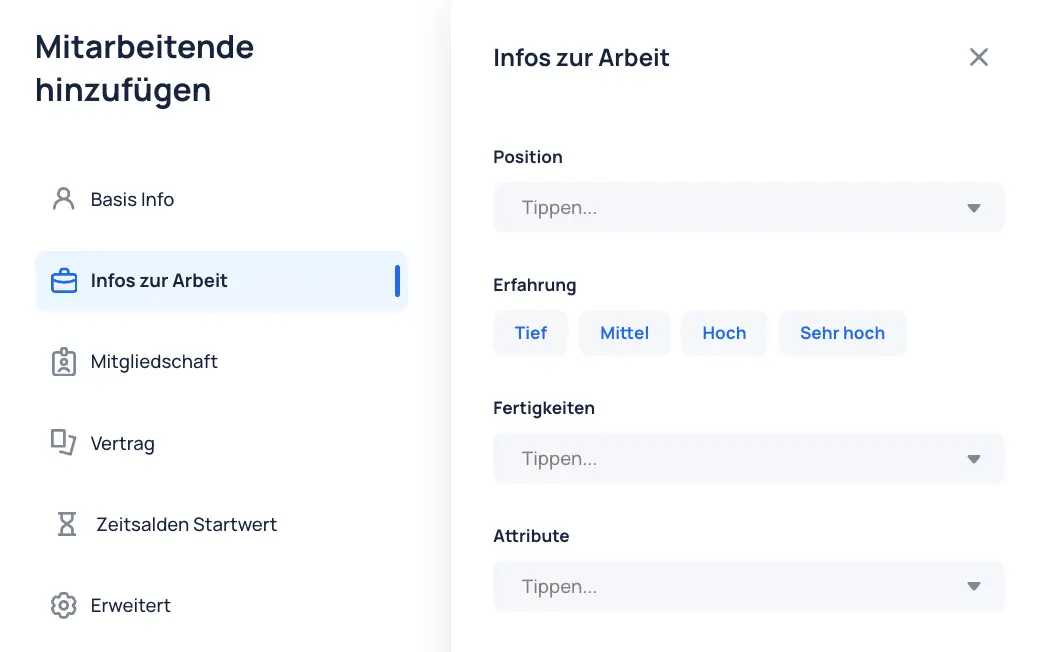Focus the Fertigkeiten Tippen... field
The height and width of the screenshot is (652, 1042).
pyautogui.click(x=748, y=459)
